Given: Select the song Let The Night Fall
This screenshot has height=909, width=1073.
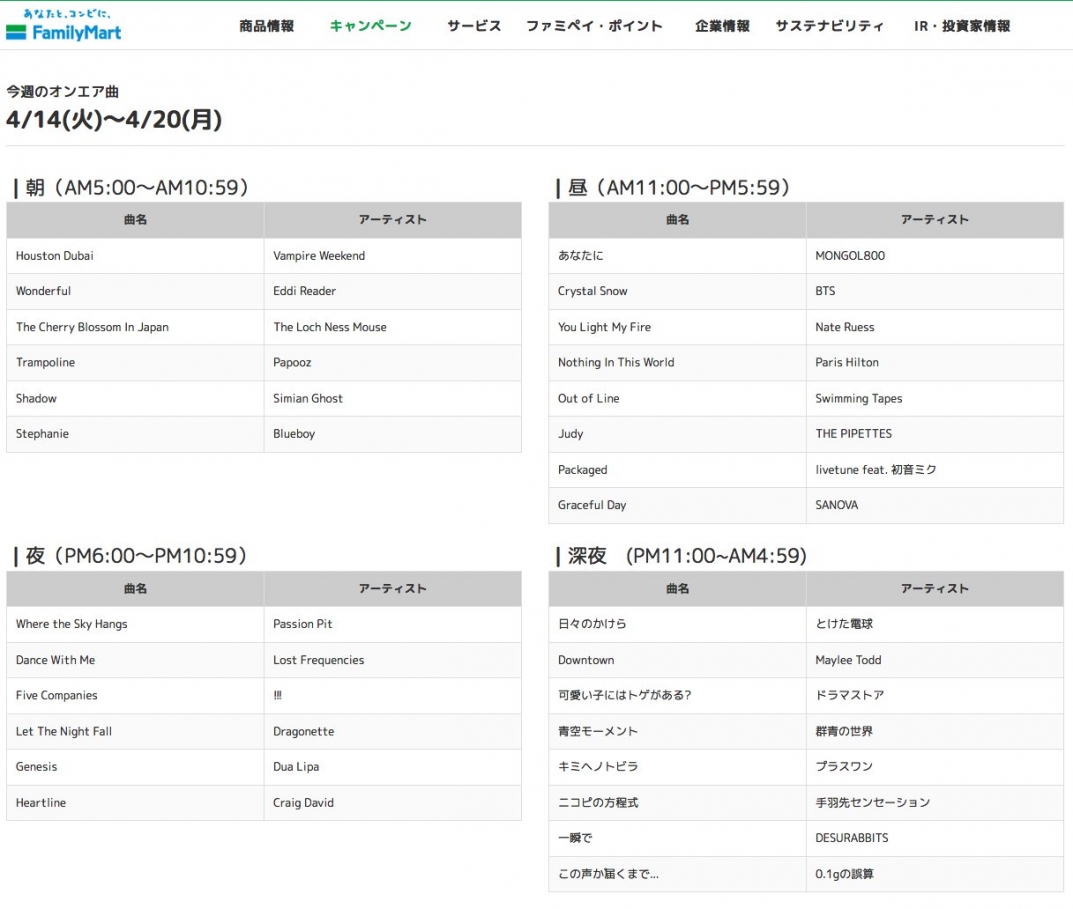Looking at the screenshot, I should [x=64, y=732].
